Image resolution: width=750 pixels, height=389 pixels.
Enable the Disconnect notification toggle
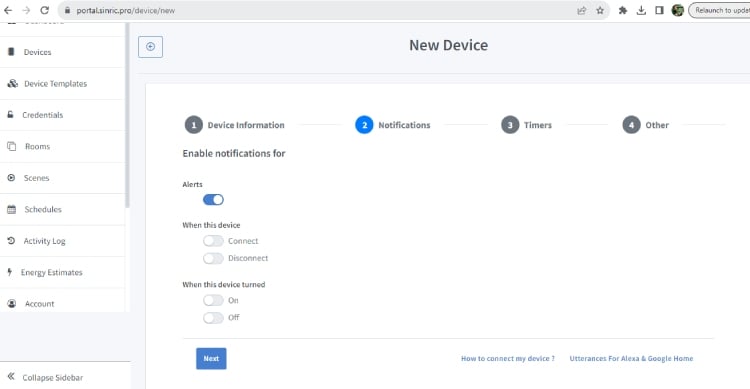(x=213, y=258)
